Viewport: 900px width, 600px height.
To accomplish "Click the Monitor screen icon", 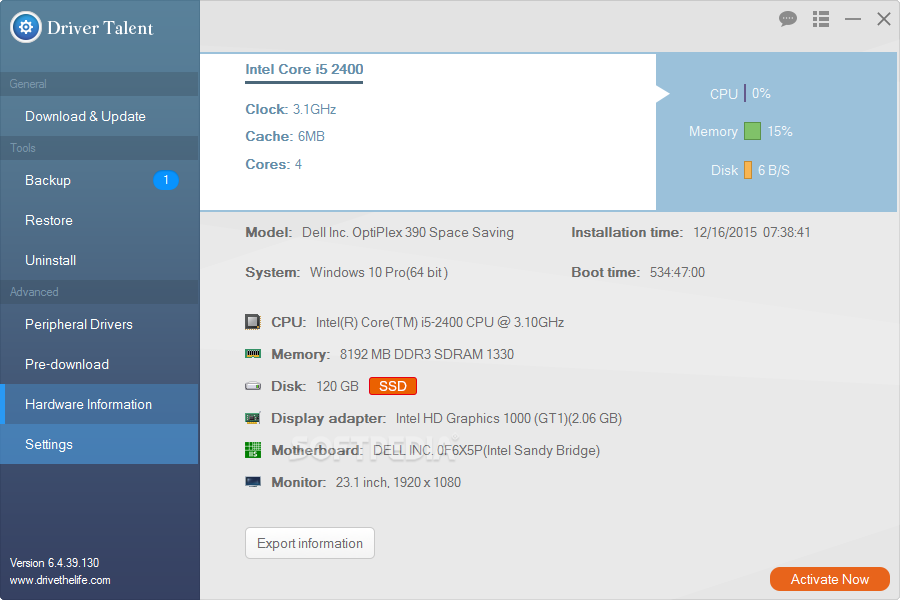I will [253, 482].
